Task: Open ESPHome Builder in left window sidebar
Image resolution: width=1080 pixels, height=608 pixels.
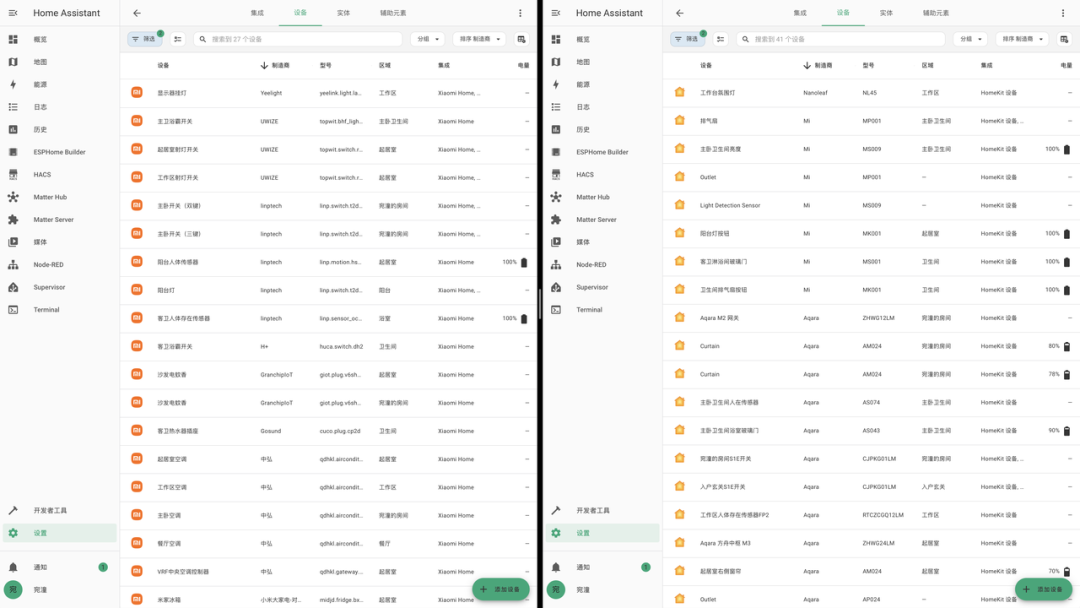Action: (59, 152)
